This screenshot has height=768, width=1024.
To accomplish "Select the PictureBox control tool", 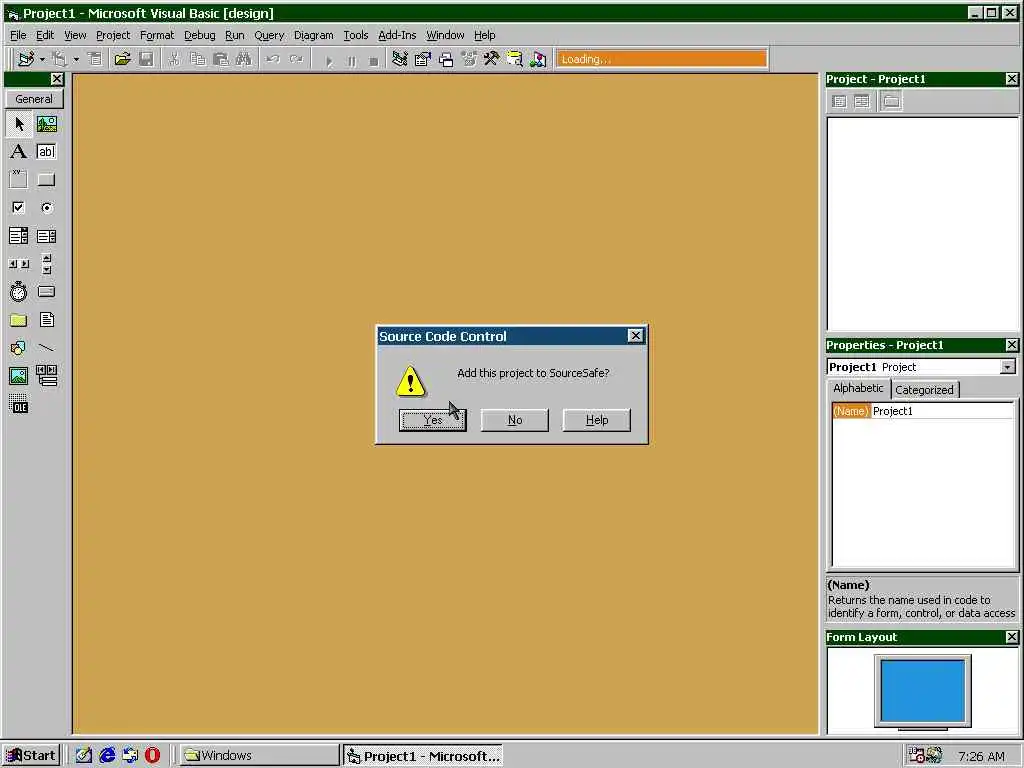I will (47, 124).
